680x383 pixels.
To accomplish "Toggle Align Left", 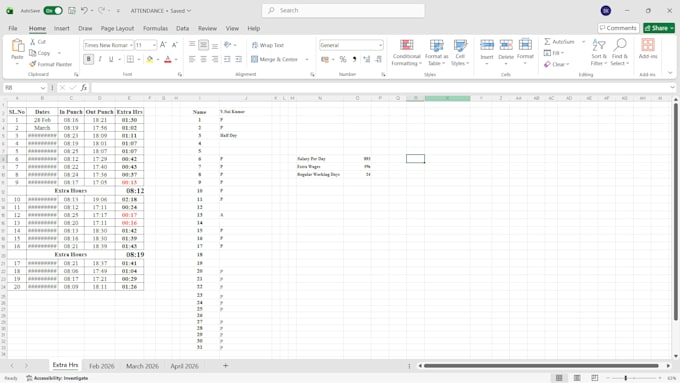I will coord(192,59).
